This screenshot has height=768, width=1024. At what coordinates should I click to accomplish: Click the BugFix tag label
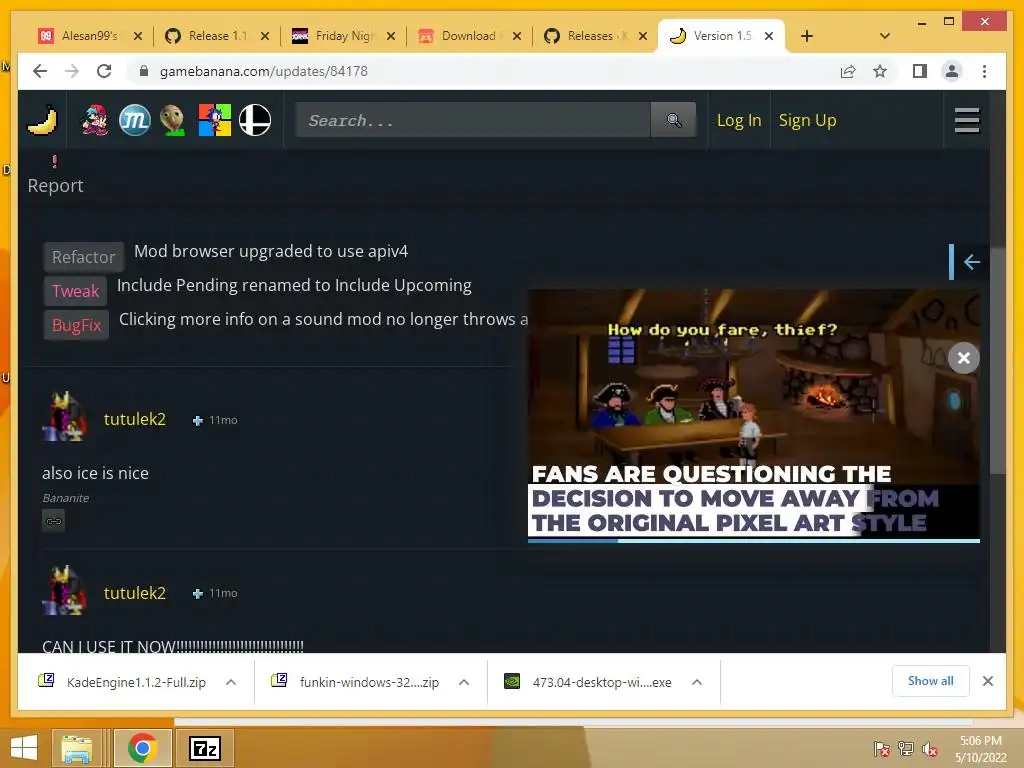click(76, 325)
